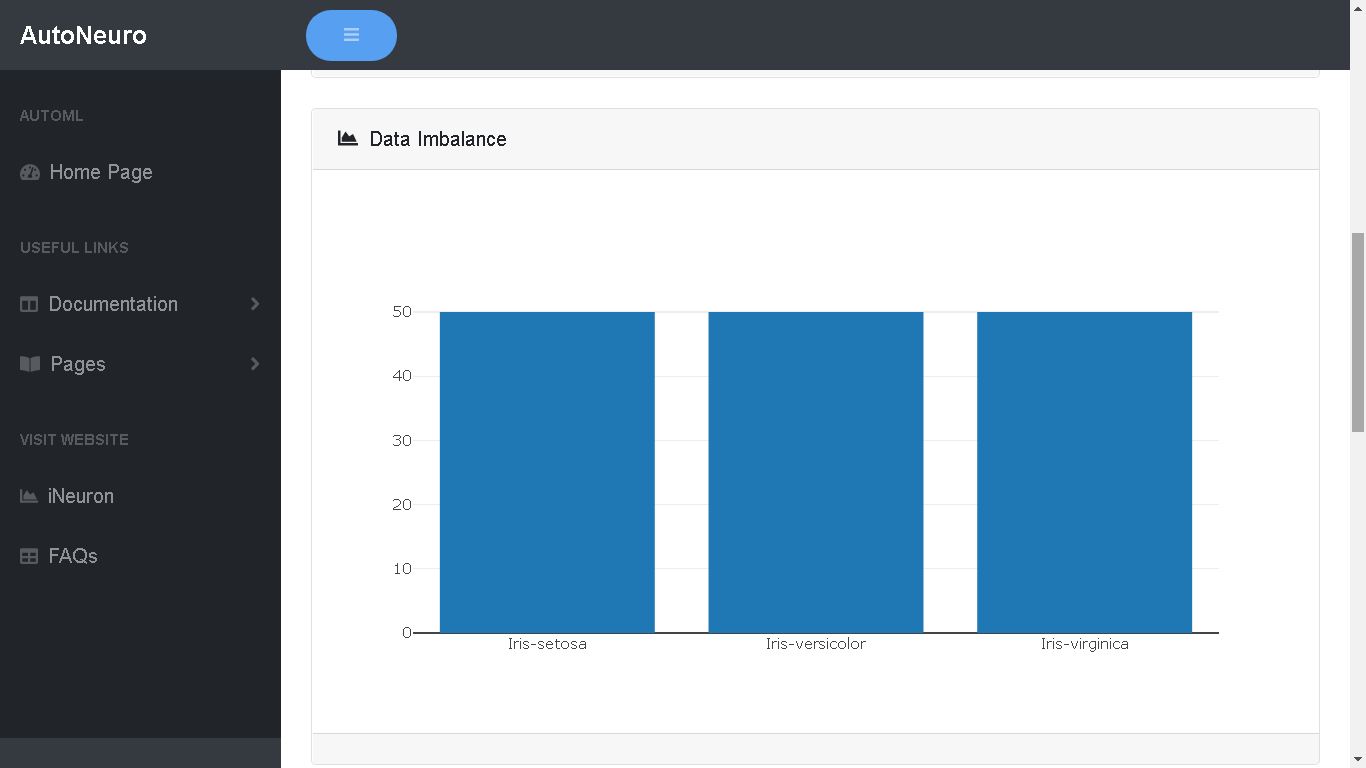Click the FAQs table icon
This screenshot has height=768, width=1366.
click(29, 556)
